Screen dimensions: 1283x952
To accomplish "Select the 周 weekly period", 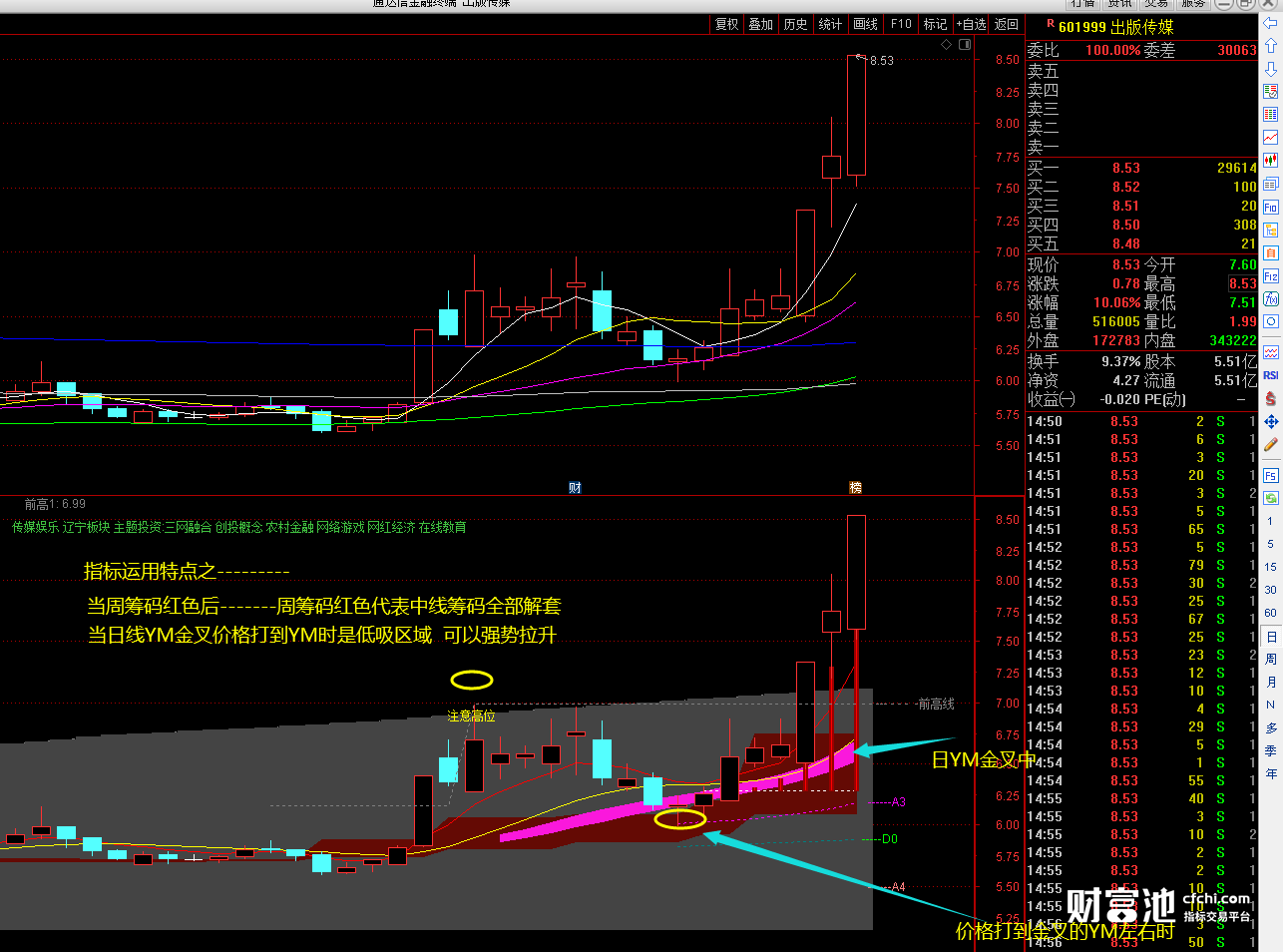I will [1271, 660].
